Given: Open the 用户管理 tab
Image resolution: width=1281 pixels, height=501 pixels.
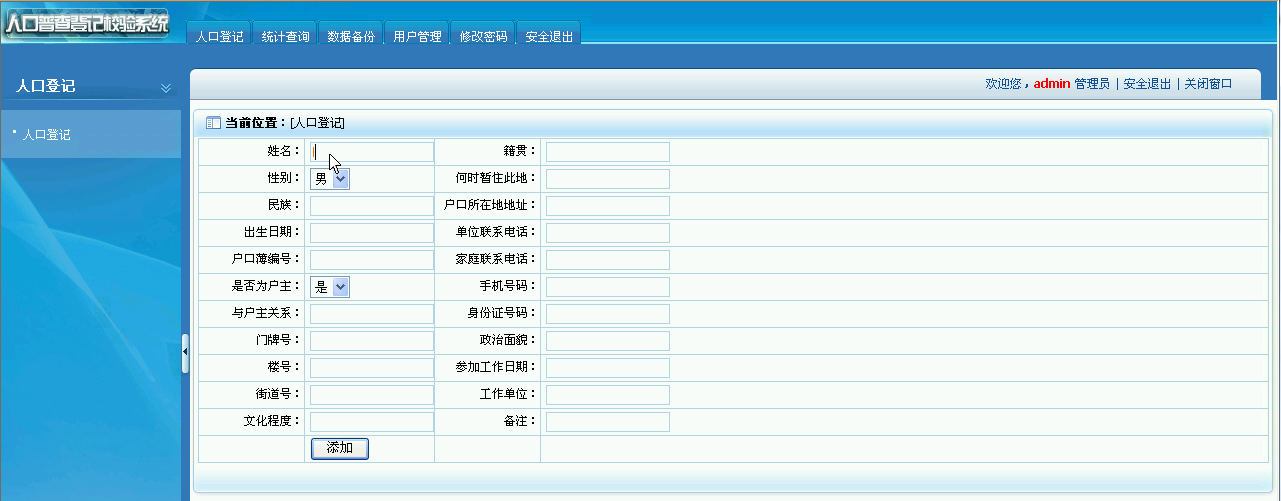Looking at the screenshot, I should [417, 36].
